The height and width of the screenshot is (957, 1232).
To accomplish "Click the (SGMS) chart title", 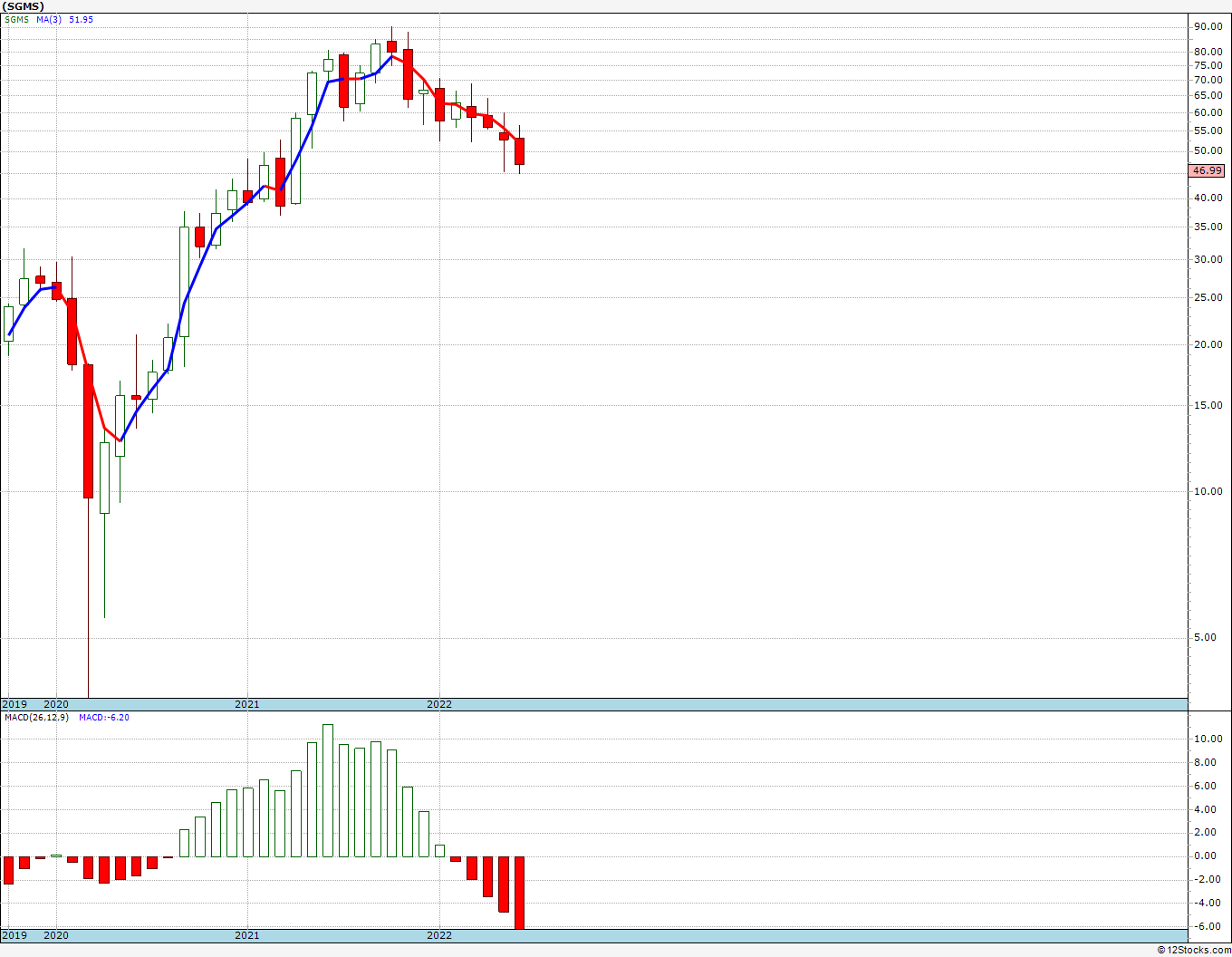I will [23, 6].
